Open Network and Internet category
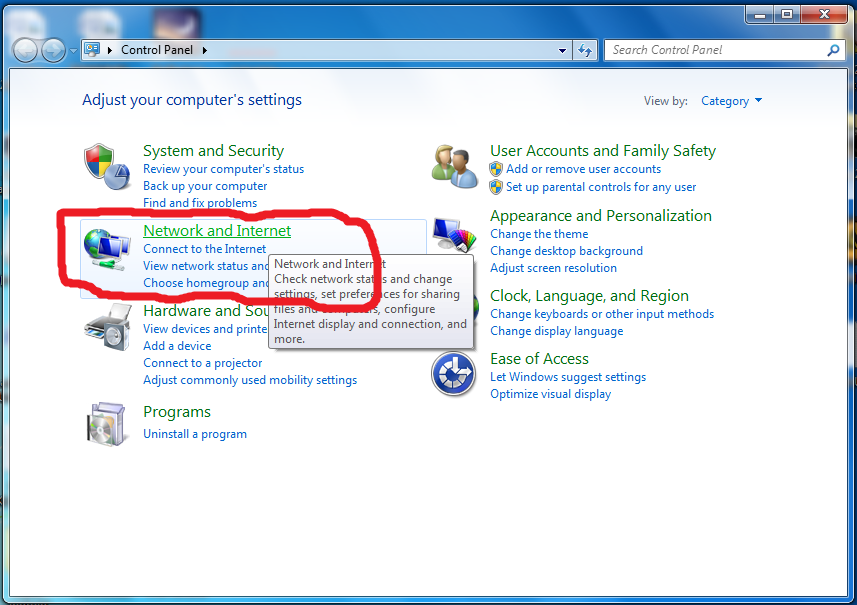 pyautogui.click(x=217, y=231)
